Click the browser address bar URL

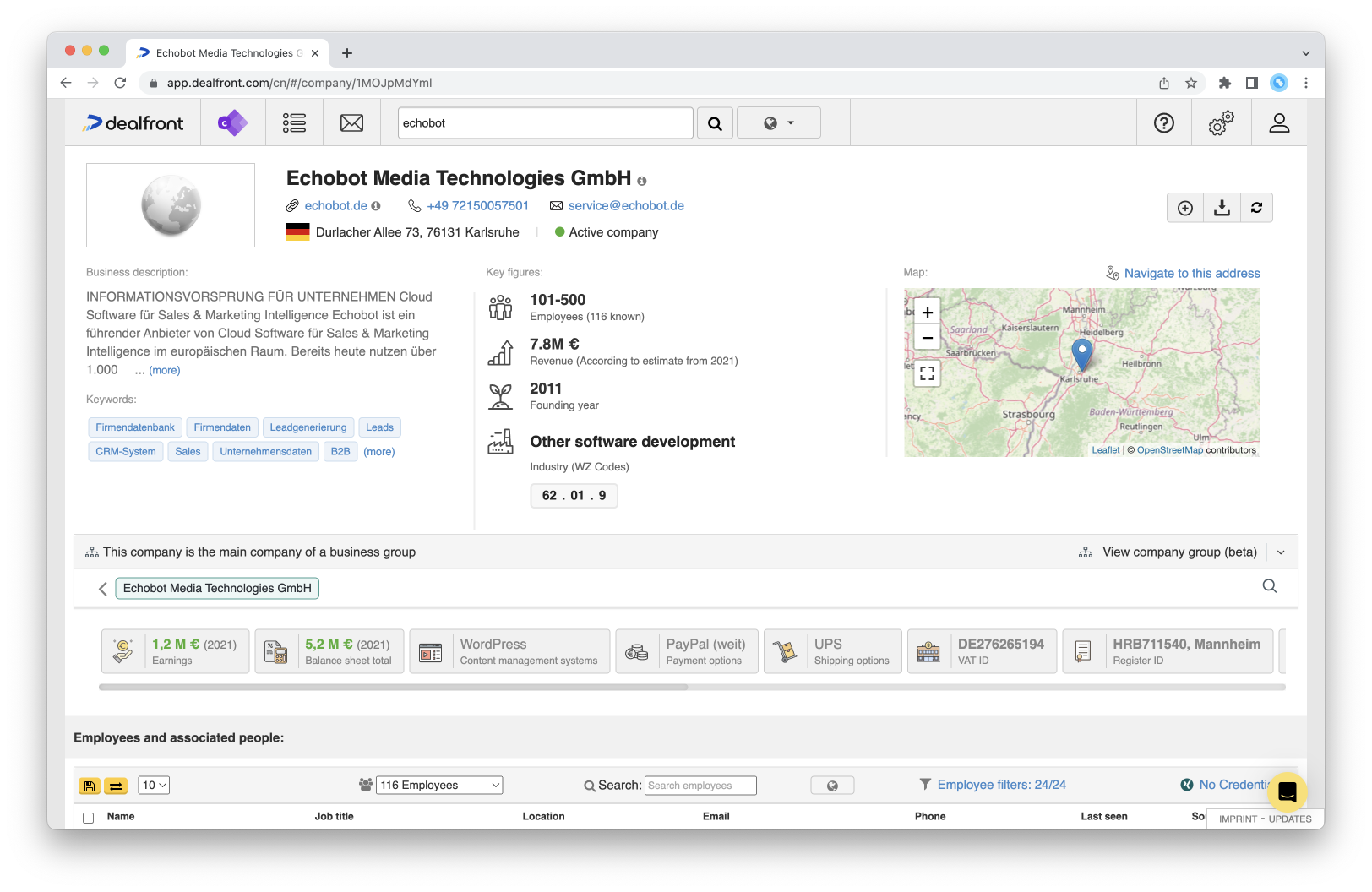[x=300, y=83]
